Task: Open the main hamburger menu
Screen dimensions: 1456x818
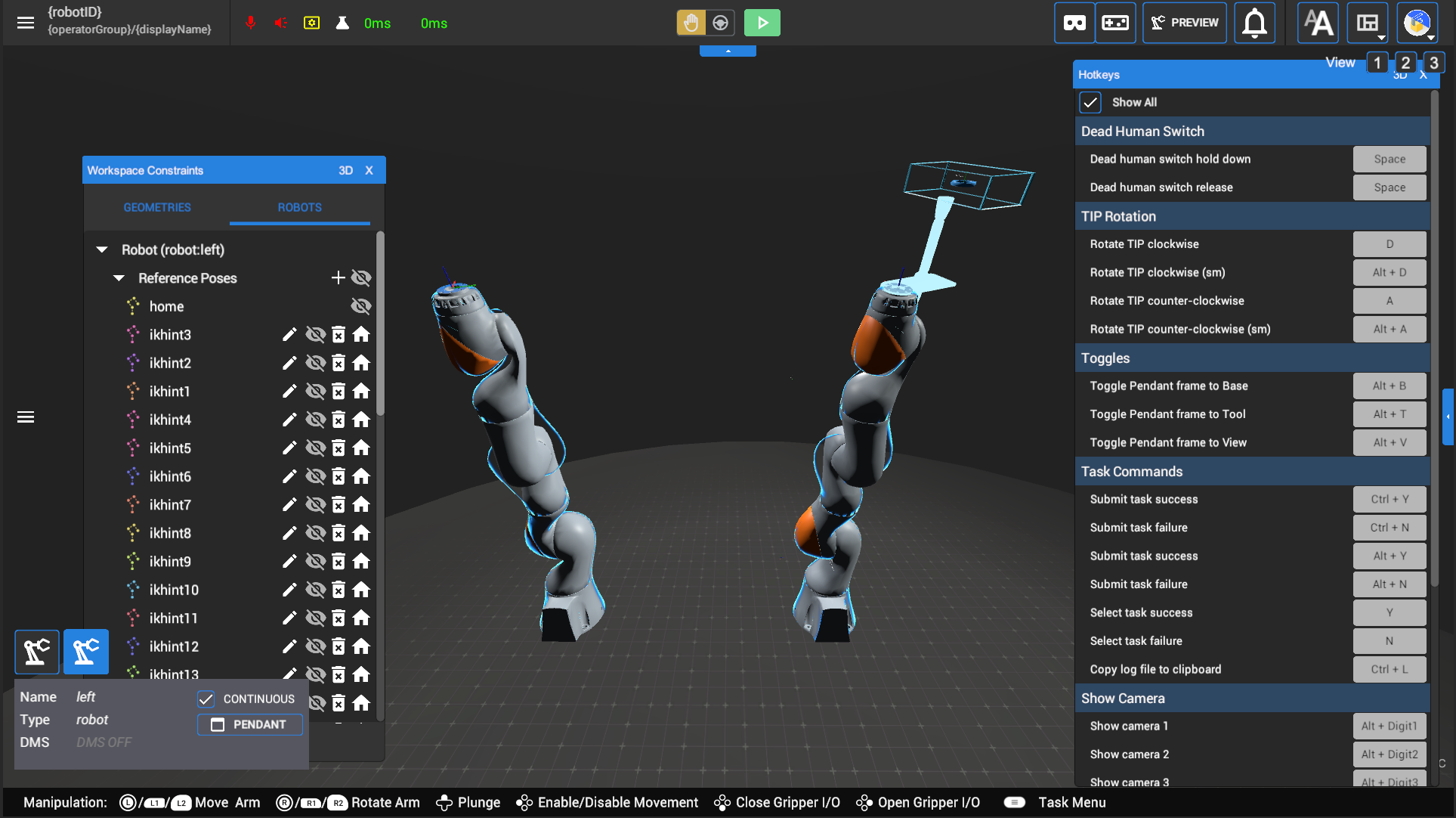Action: pos(26,23)
